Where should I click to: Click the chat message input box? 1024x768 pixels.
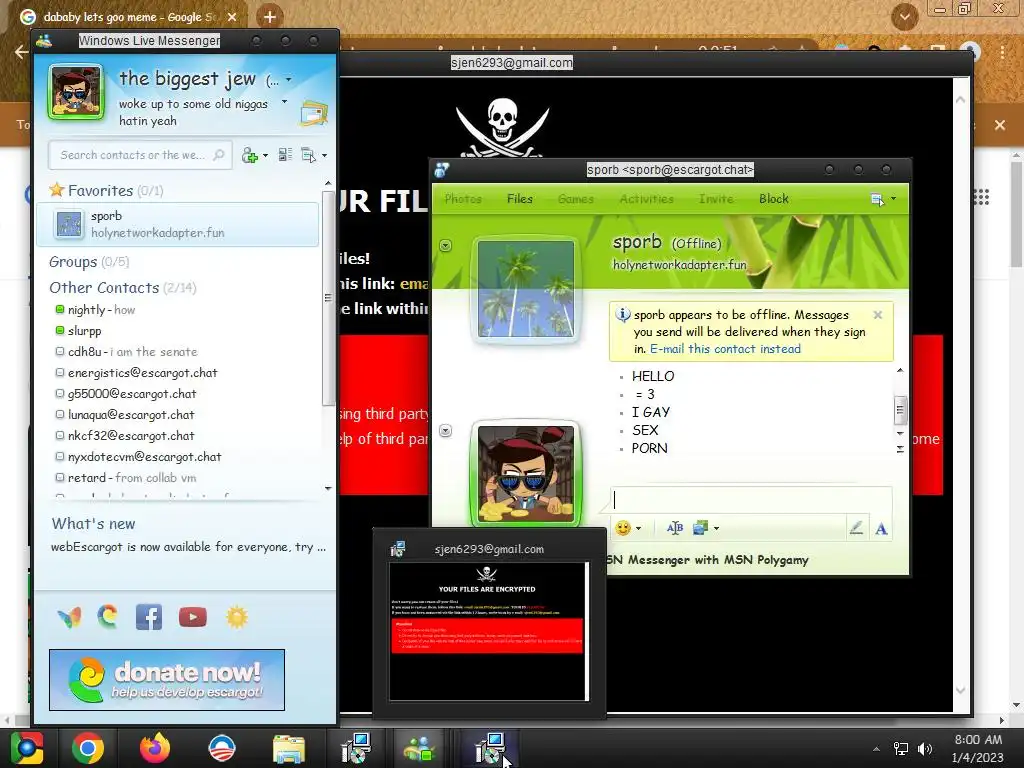751,500
